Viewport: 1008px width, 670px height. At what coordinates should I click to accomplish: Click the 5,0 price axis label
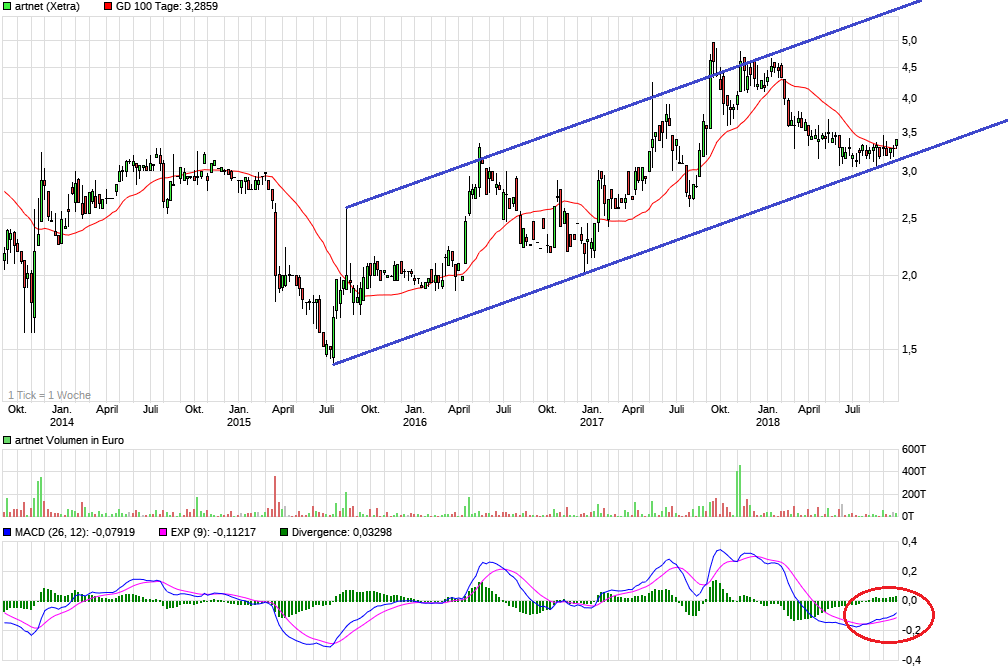(x=910, y=40)
